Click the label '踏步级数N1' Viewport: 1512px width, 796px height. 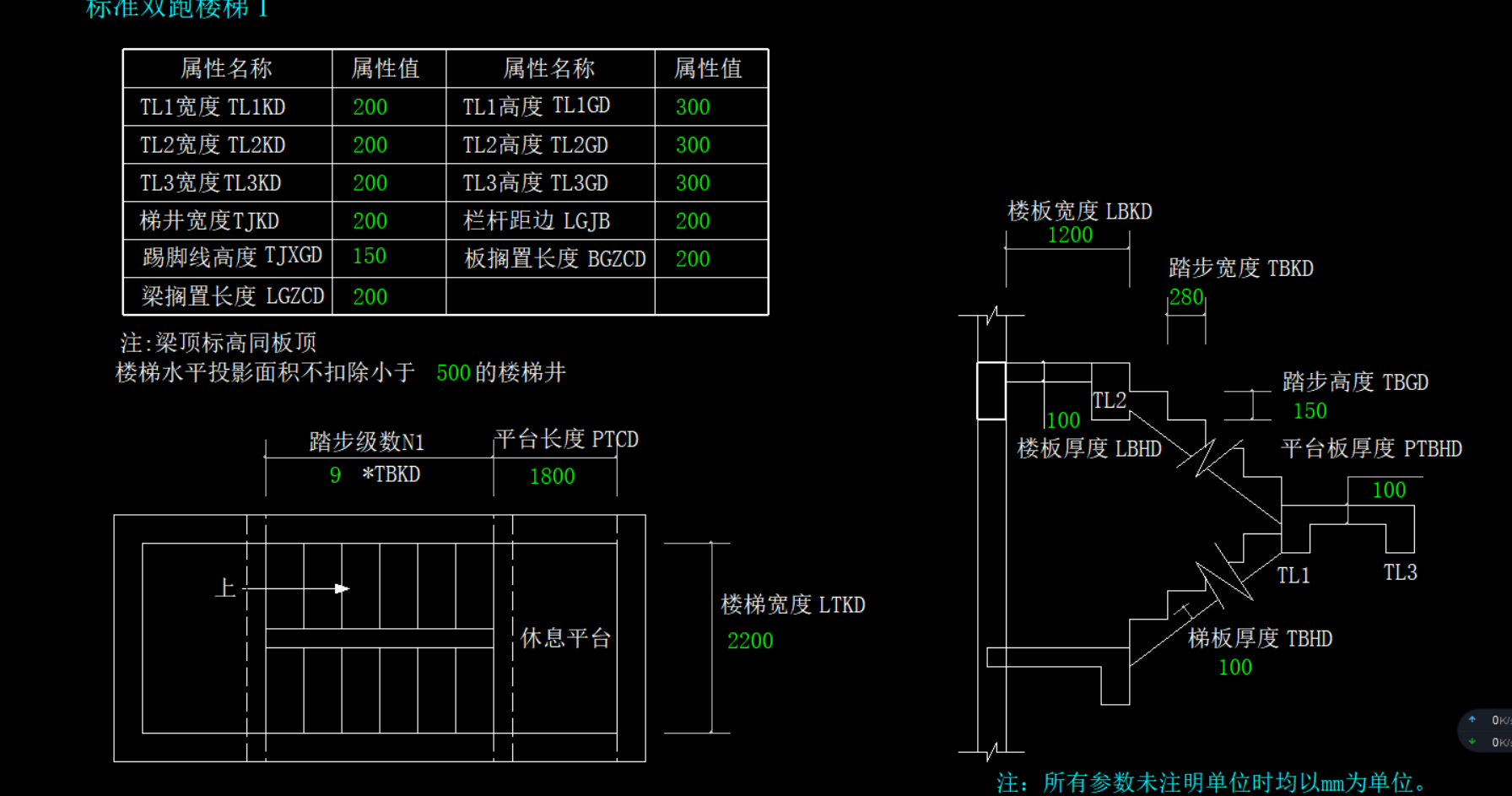click(367, 442)
